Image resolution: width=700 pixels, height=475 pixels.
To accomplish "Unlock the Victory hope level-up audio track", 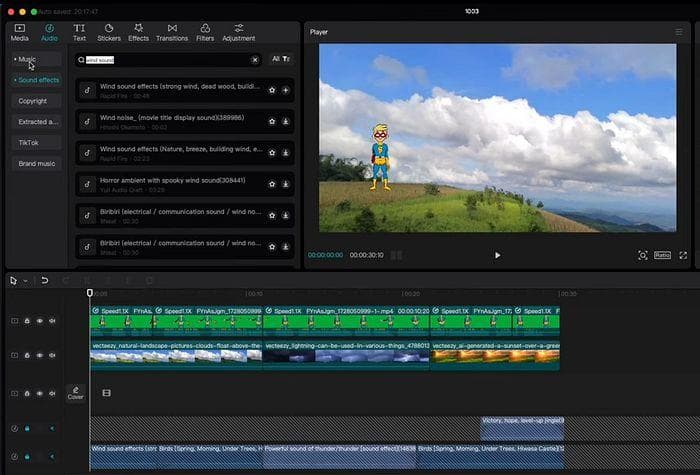I will 27,429.
